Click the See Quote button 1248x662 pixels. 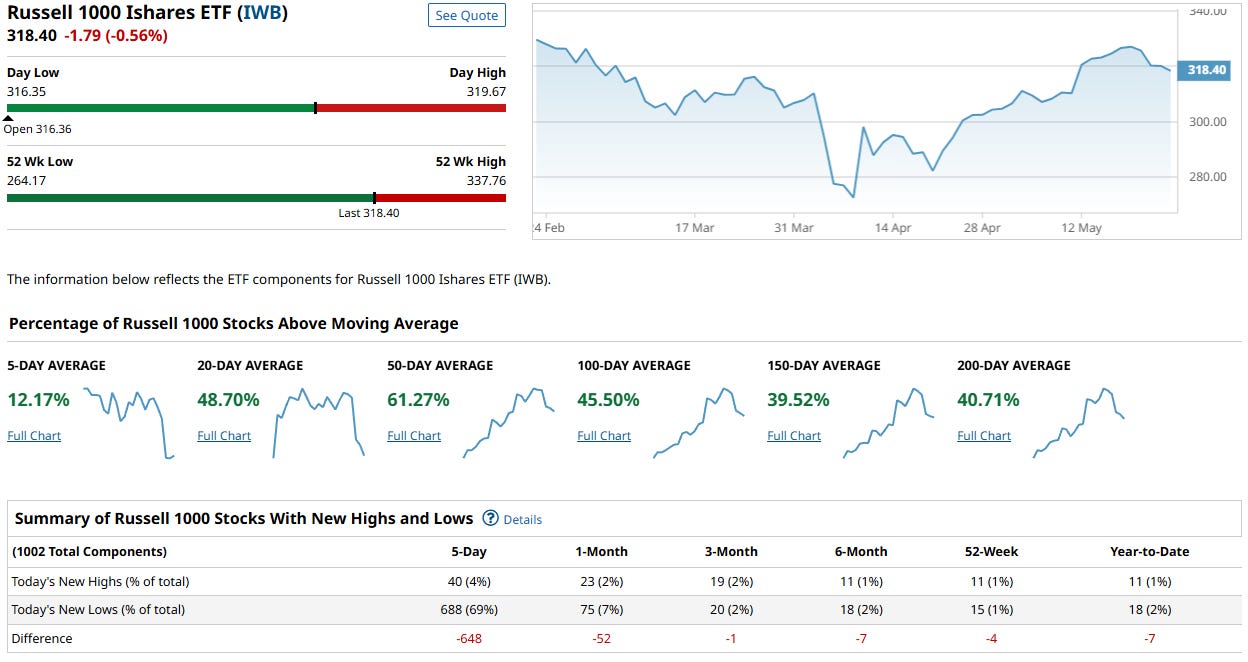click(467, 16)
